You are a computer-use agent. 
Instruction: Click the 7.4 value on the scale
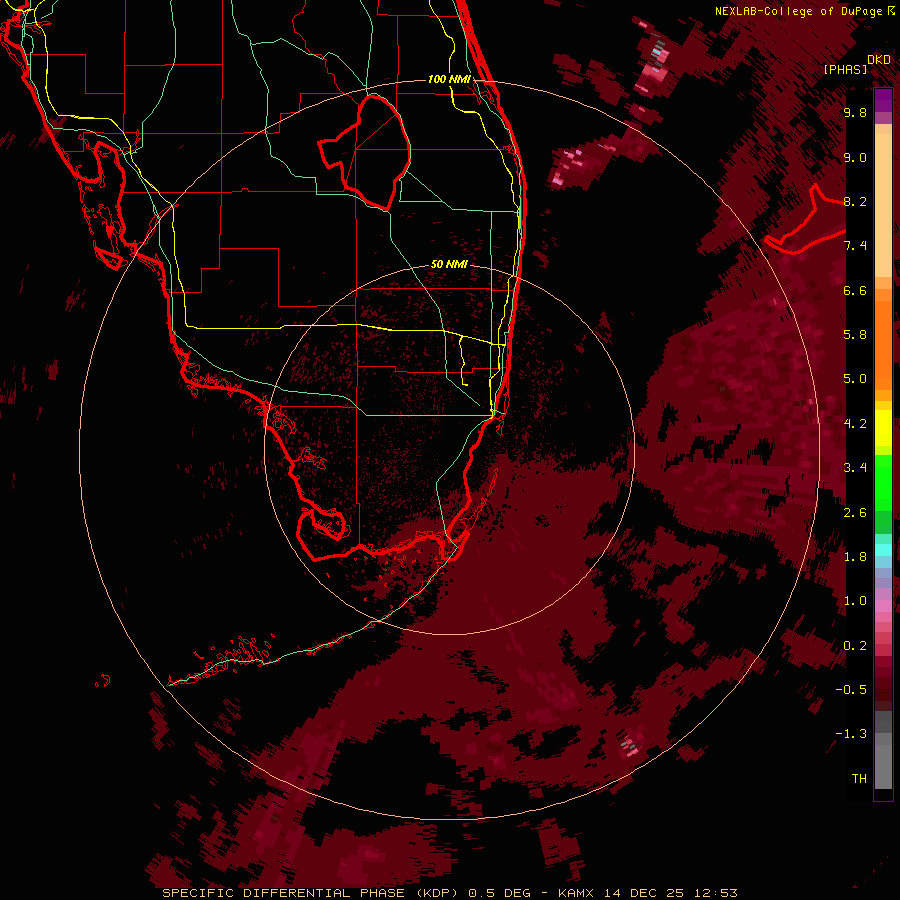[x=855, y=246]
